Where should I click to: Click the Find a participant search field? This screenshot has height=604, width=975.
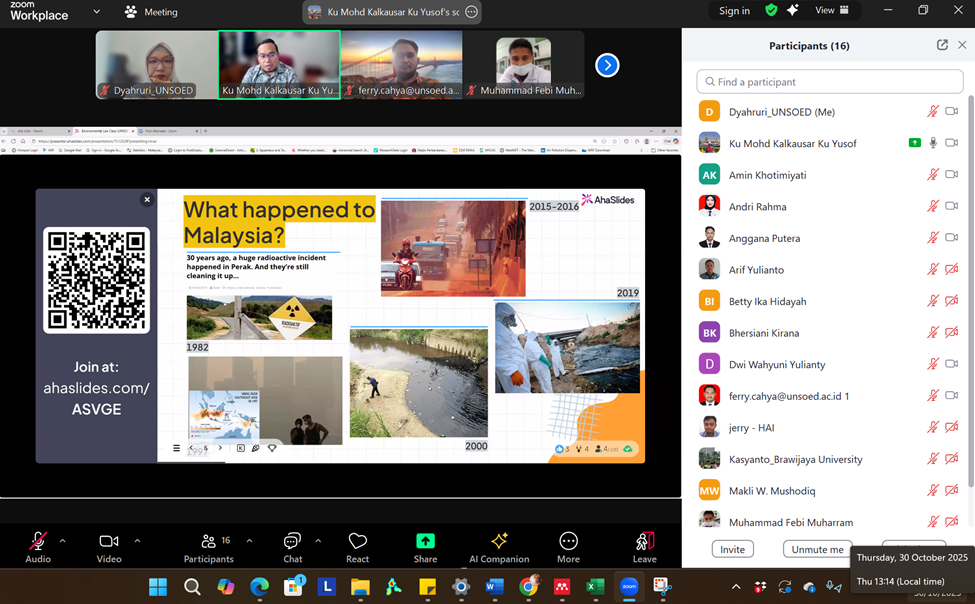tap(829, 82)
